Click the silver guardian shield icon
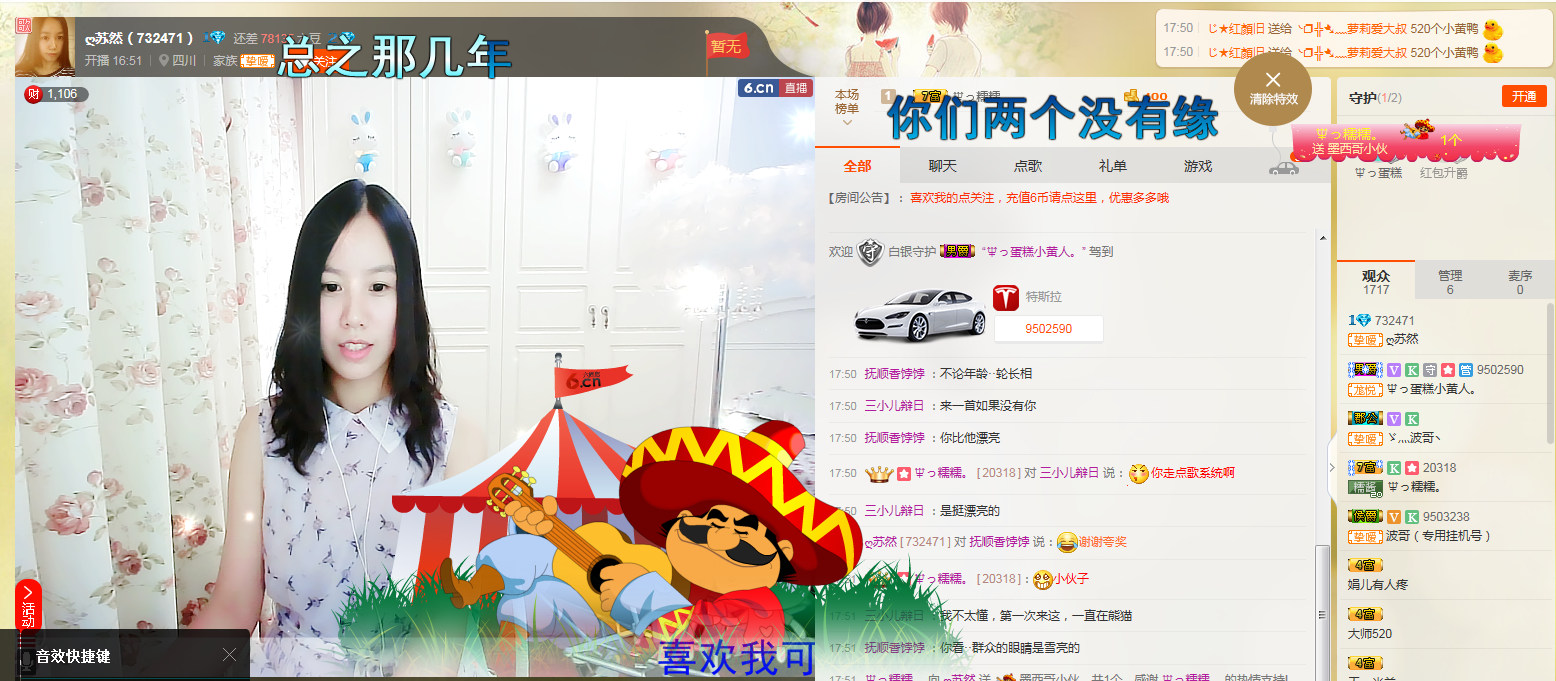Viewport: 1556px width, 681px height. click(870, 252)
